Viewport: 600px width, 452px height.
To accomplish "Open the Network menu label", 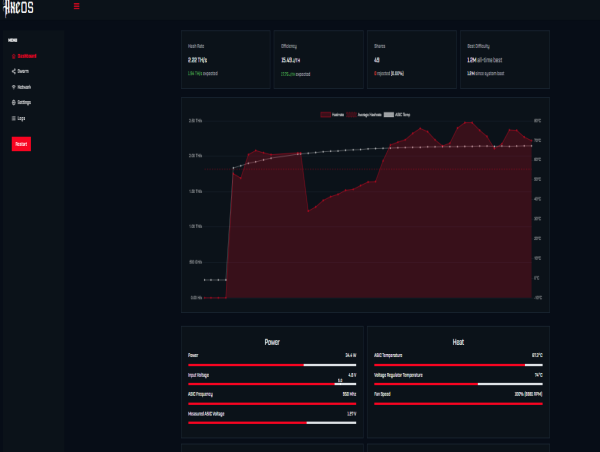I will [x=24, y=87].
